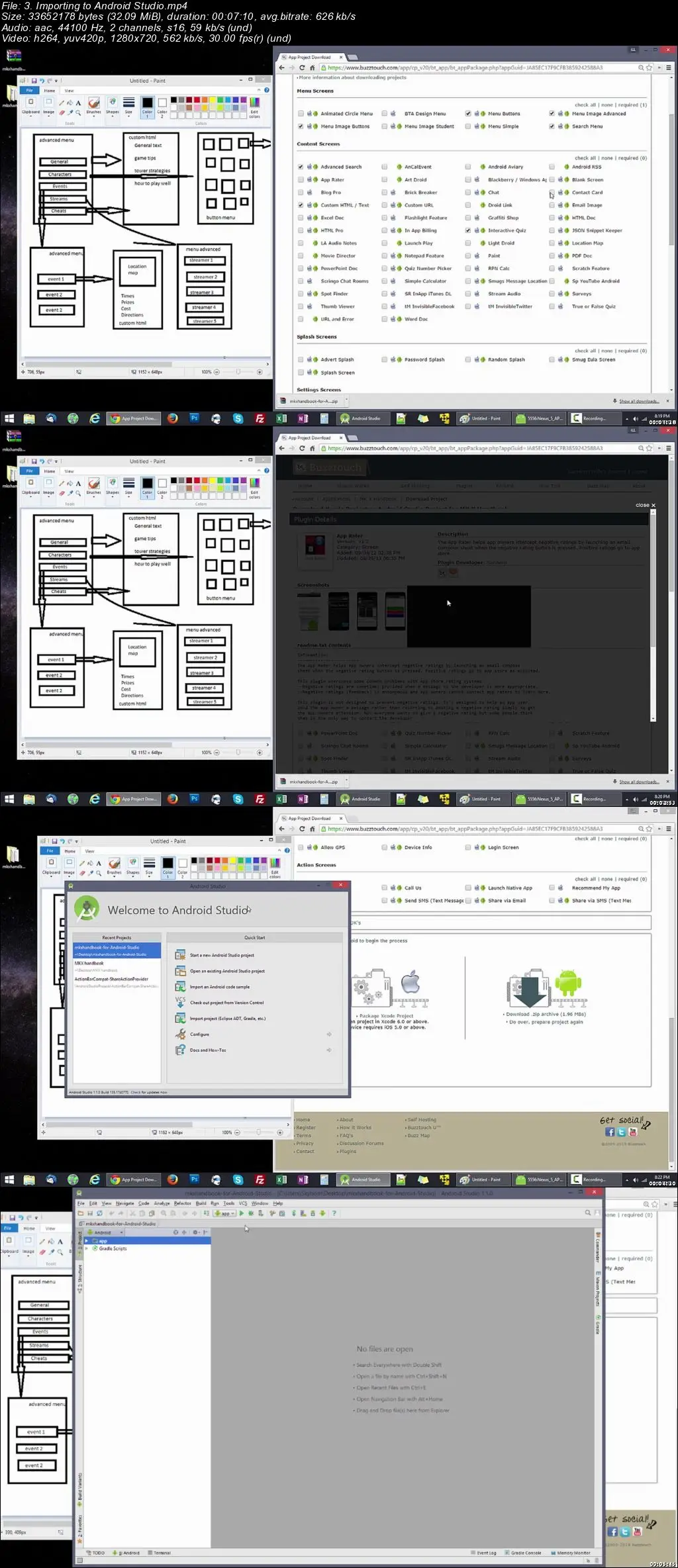The width and height of the screenshot is (678, 1568).
Task: Click icon beside Import project (Eclipse ADT, Gradle)
Action: click(x=180, y=1019)
